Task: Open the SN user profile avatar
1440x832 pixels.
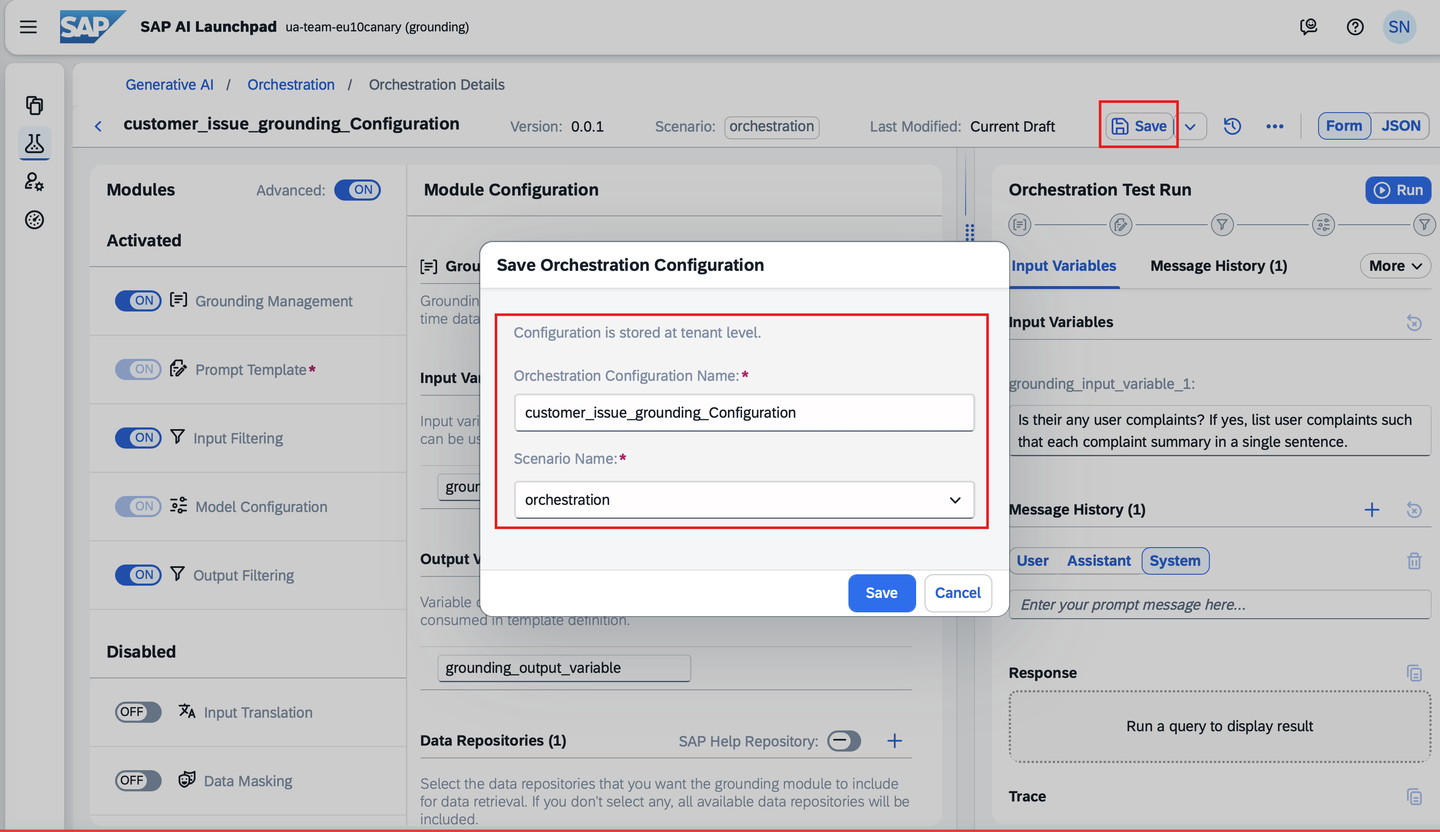Action: 1399,27
